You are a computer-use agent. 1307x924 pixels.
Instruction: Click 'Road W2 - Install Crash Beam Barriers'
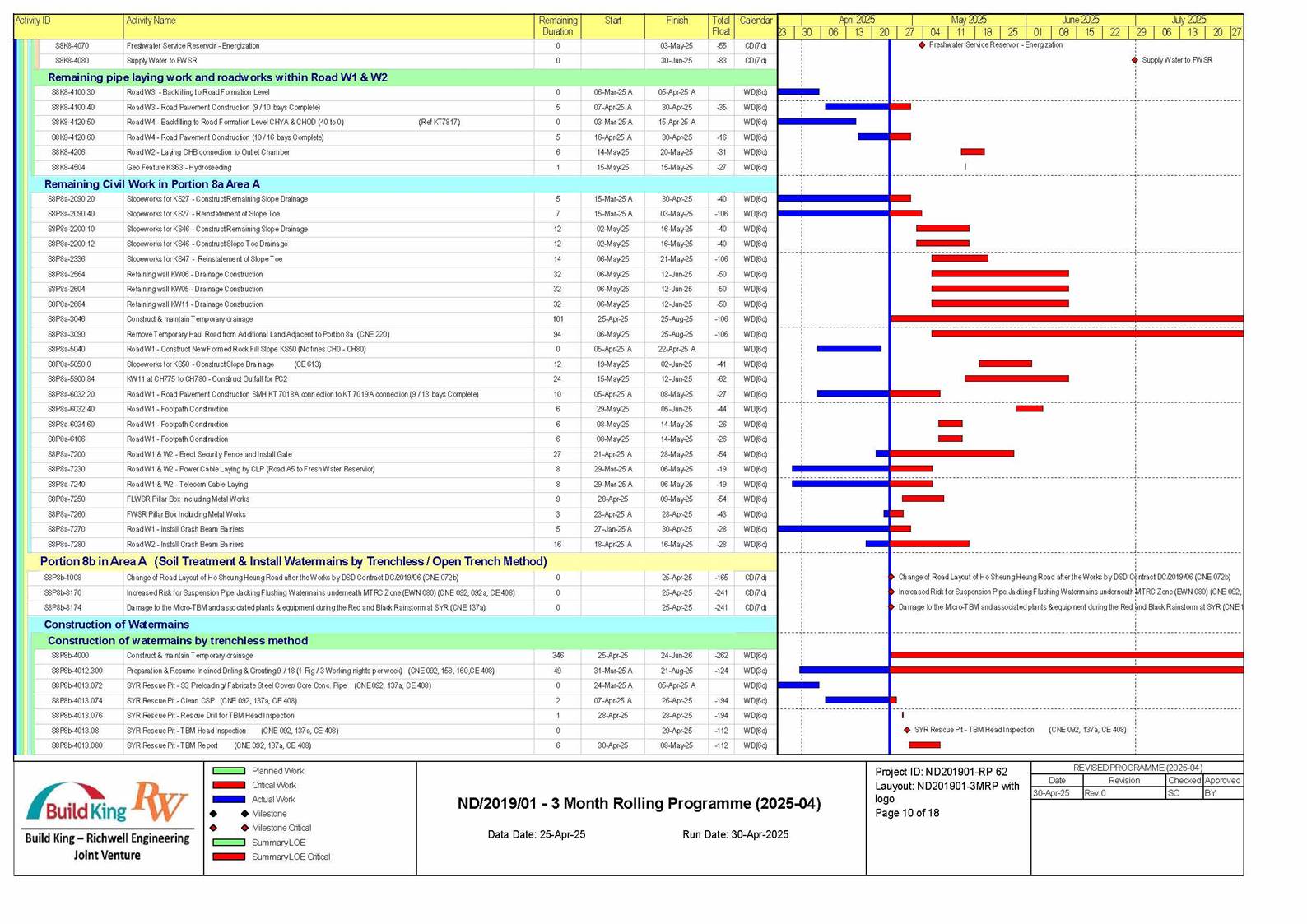click(184, 545)
